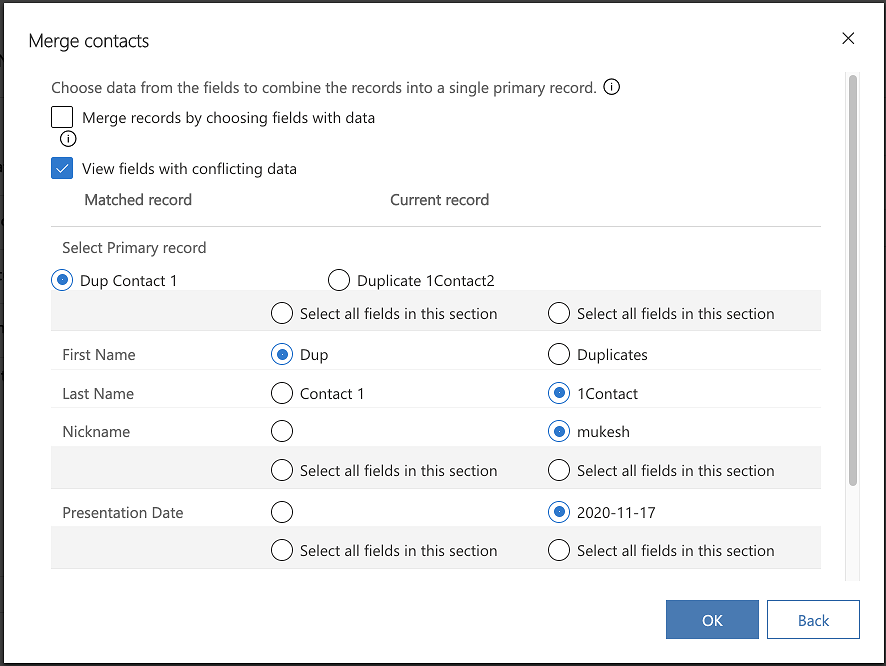Click the Current record column heading
The width and height of the screenshot is (886, 666).
point(440,200)
